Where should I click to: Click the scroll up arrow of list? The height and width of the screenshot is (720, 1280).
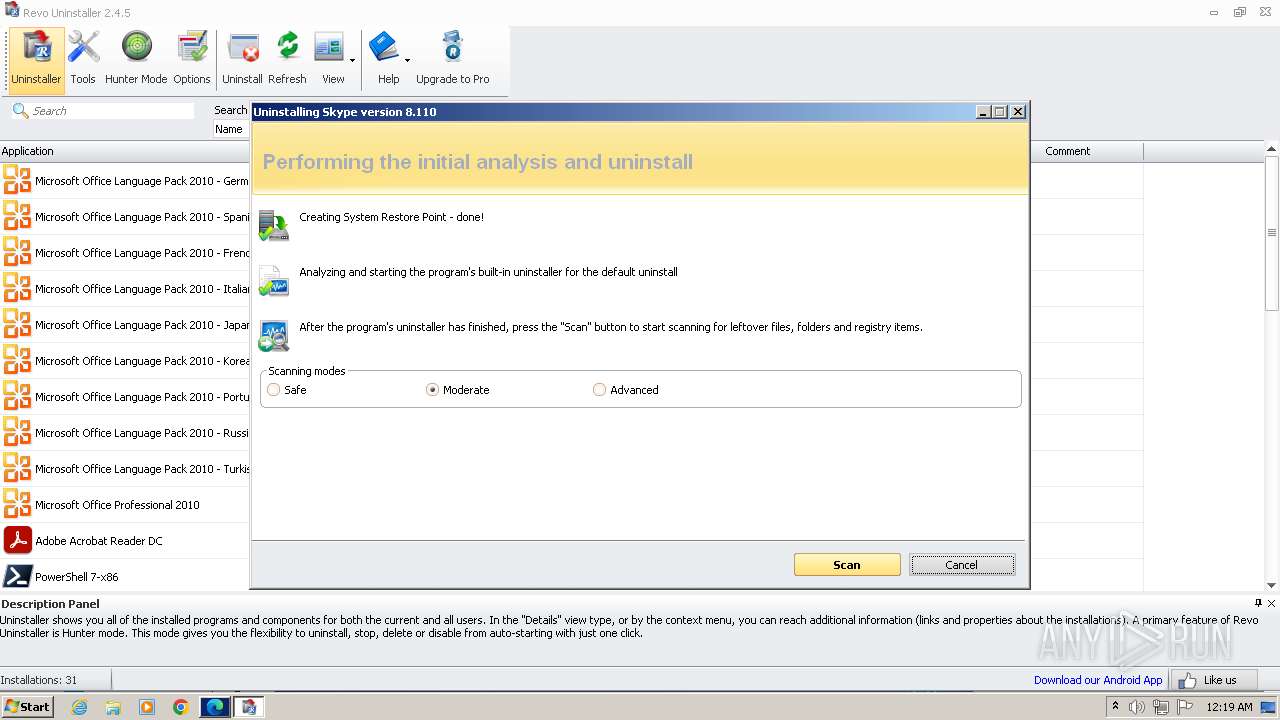tap(1272, 149)
